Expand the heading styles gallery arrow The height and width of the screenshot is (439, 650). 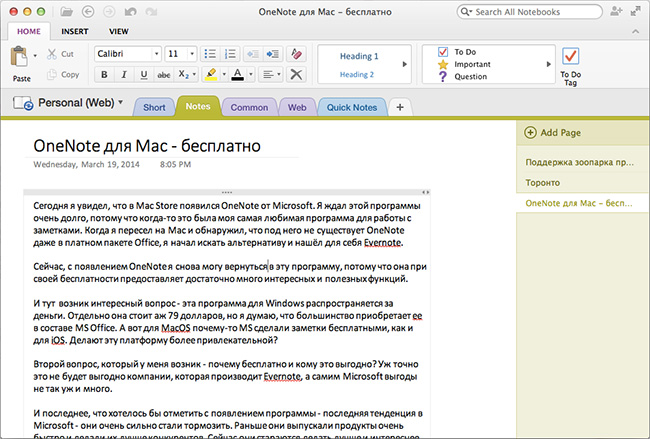(x=405, y=64)
